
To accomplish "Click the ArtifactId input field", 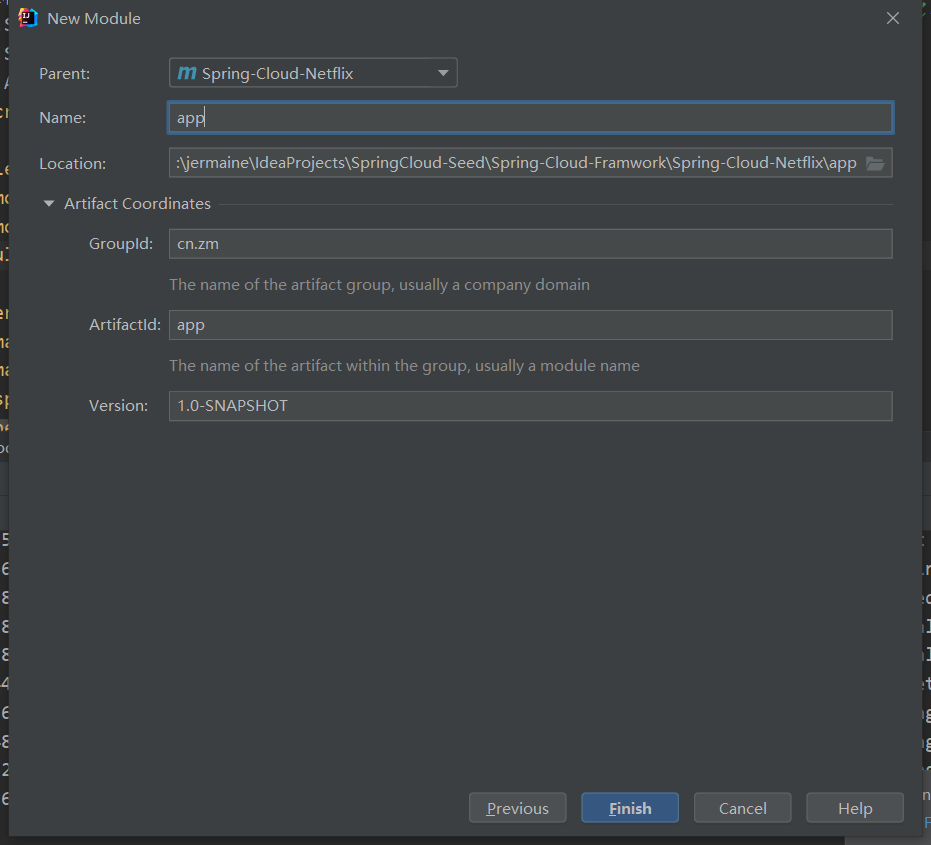I will 531,325.
